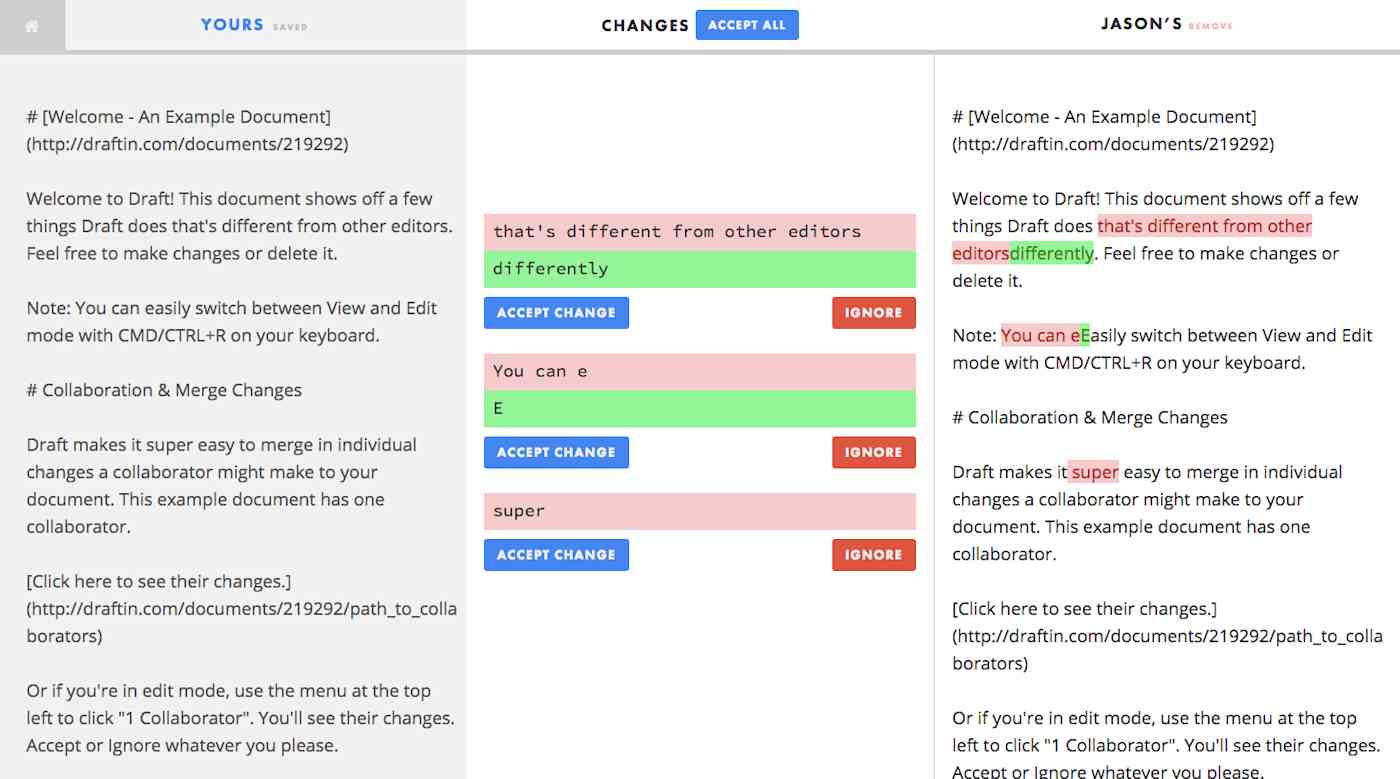Accept the removal of 'super'

click(x=556, y=554)
